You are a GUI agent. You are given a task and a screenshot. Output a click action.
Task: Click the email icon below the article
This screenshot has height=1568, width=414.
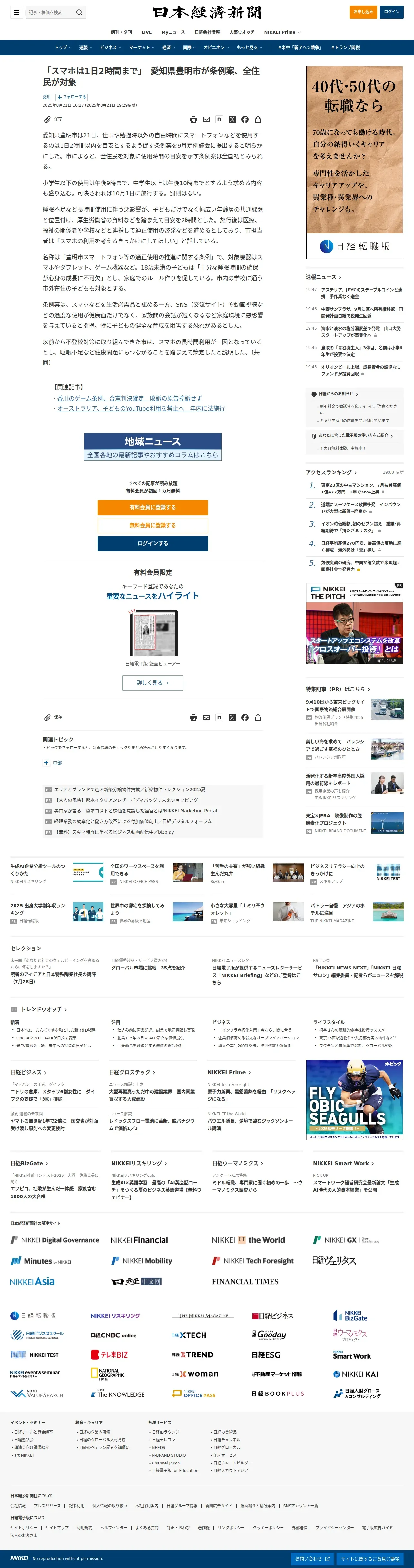pos(206,718)
